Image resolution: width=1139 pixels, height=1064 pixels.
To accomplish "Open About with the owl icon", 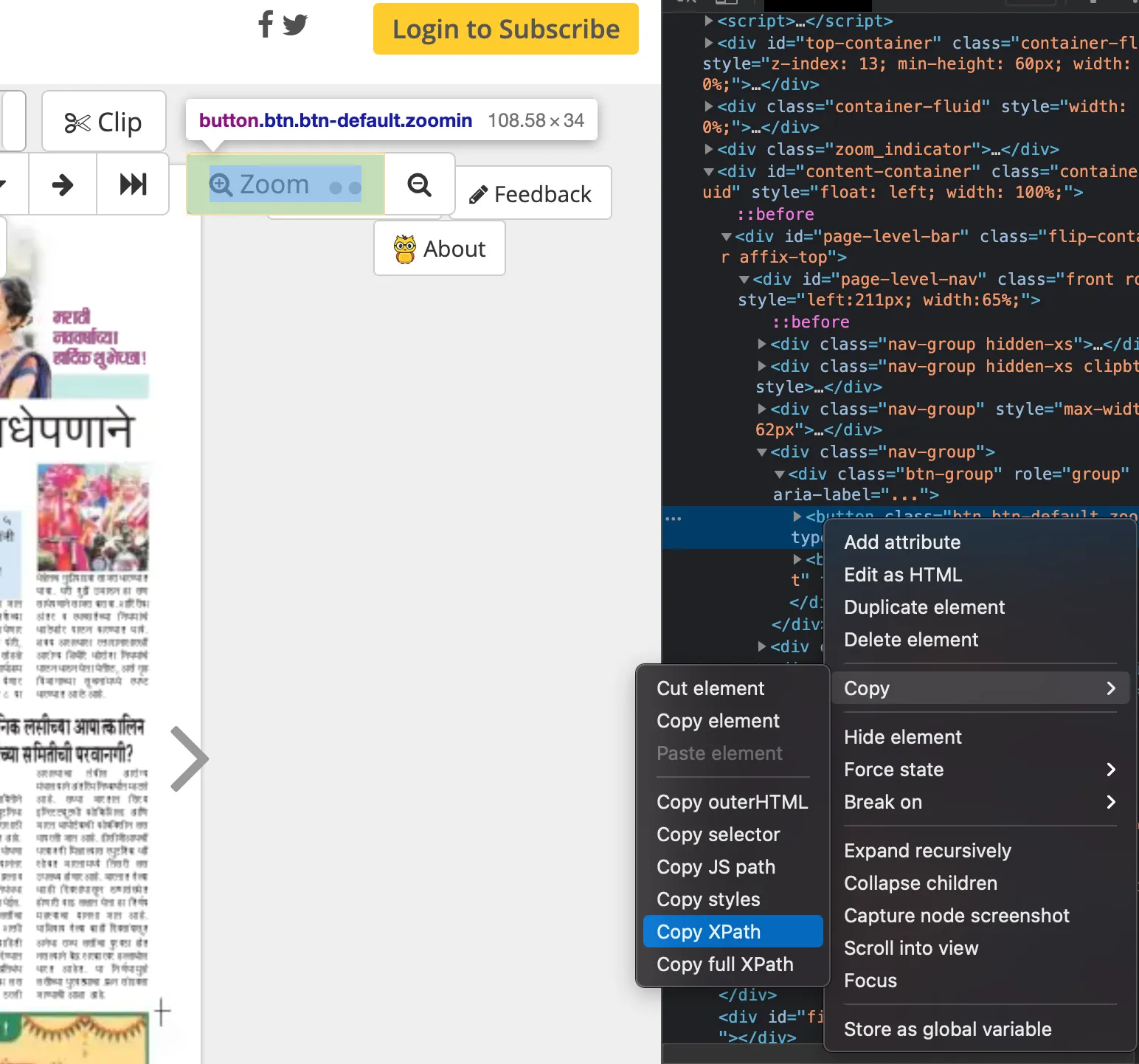I will [440, 249].
